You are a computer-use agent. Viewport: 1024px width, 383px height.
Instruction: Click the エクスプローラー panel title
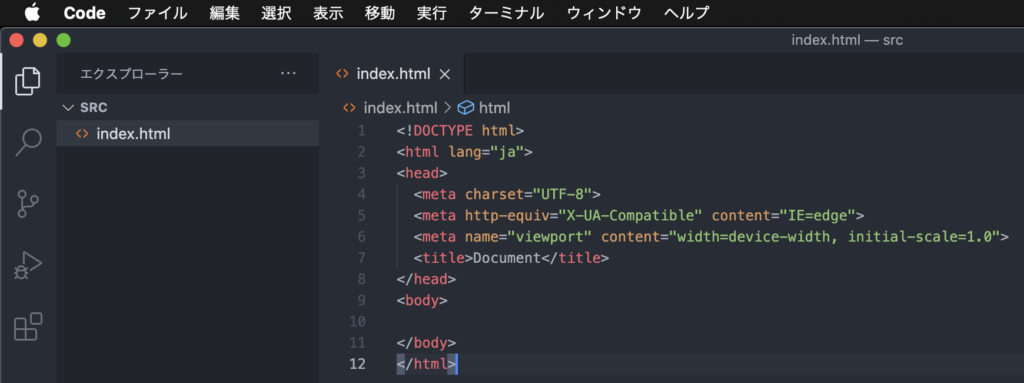coord(131,74)
